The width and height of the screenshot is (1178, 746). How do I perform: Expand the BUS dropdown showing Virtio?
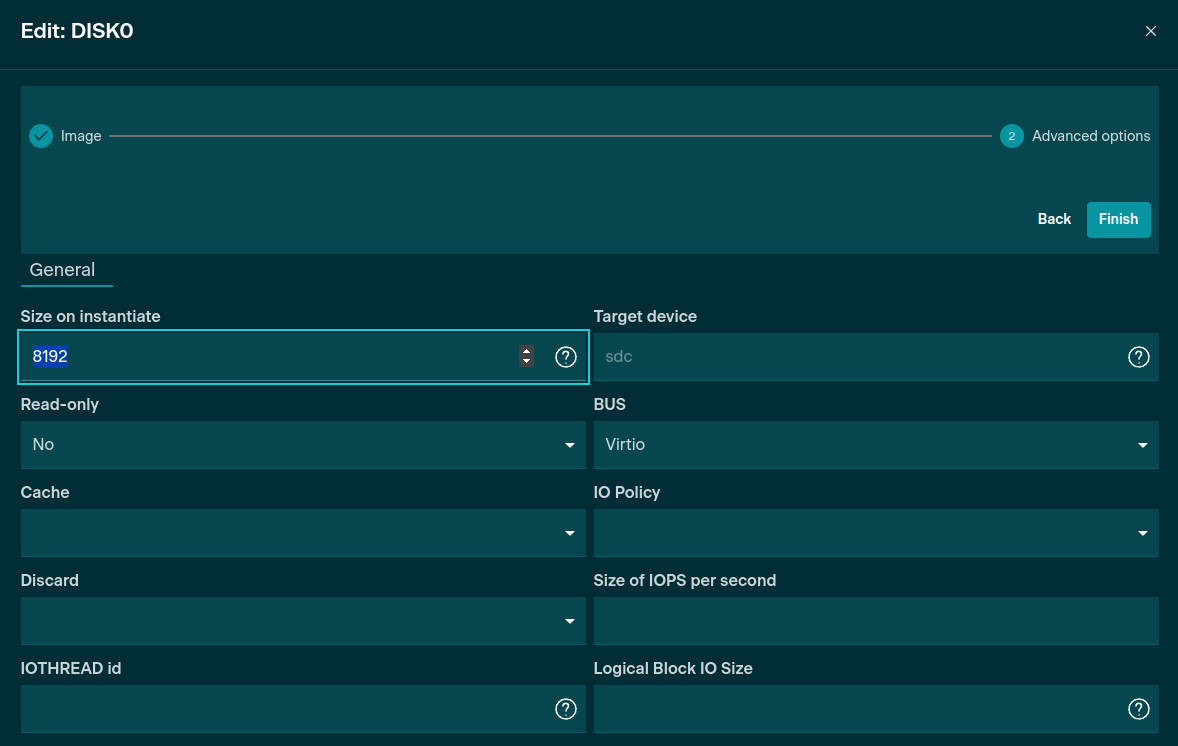point(875,445)
